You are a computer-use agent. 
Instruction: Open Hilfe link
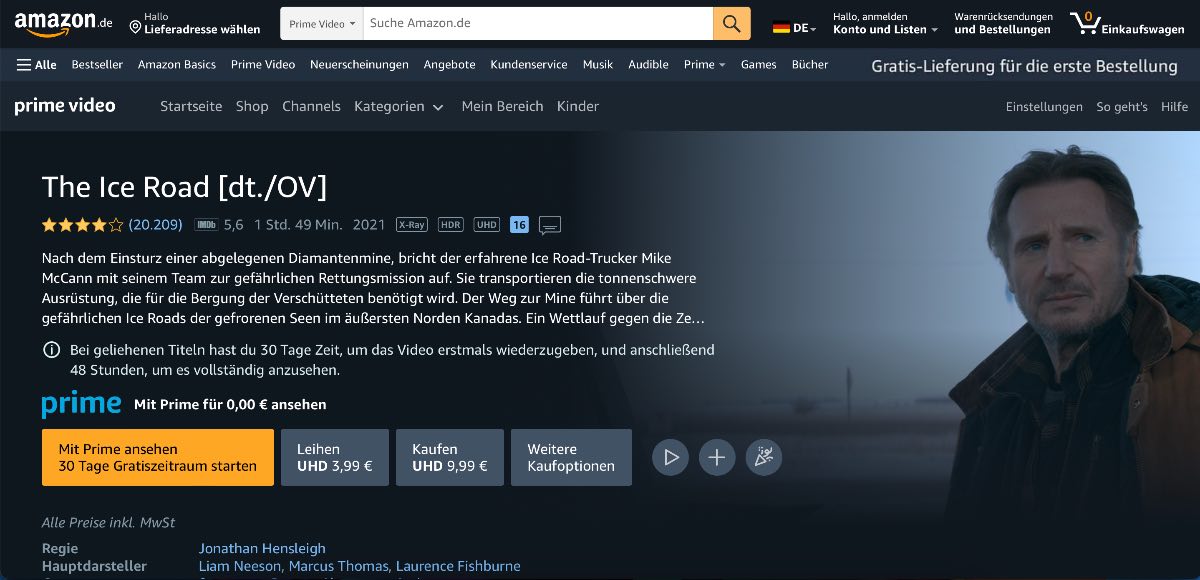pyautogui.click(x=1174, y=107)
